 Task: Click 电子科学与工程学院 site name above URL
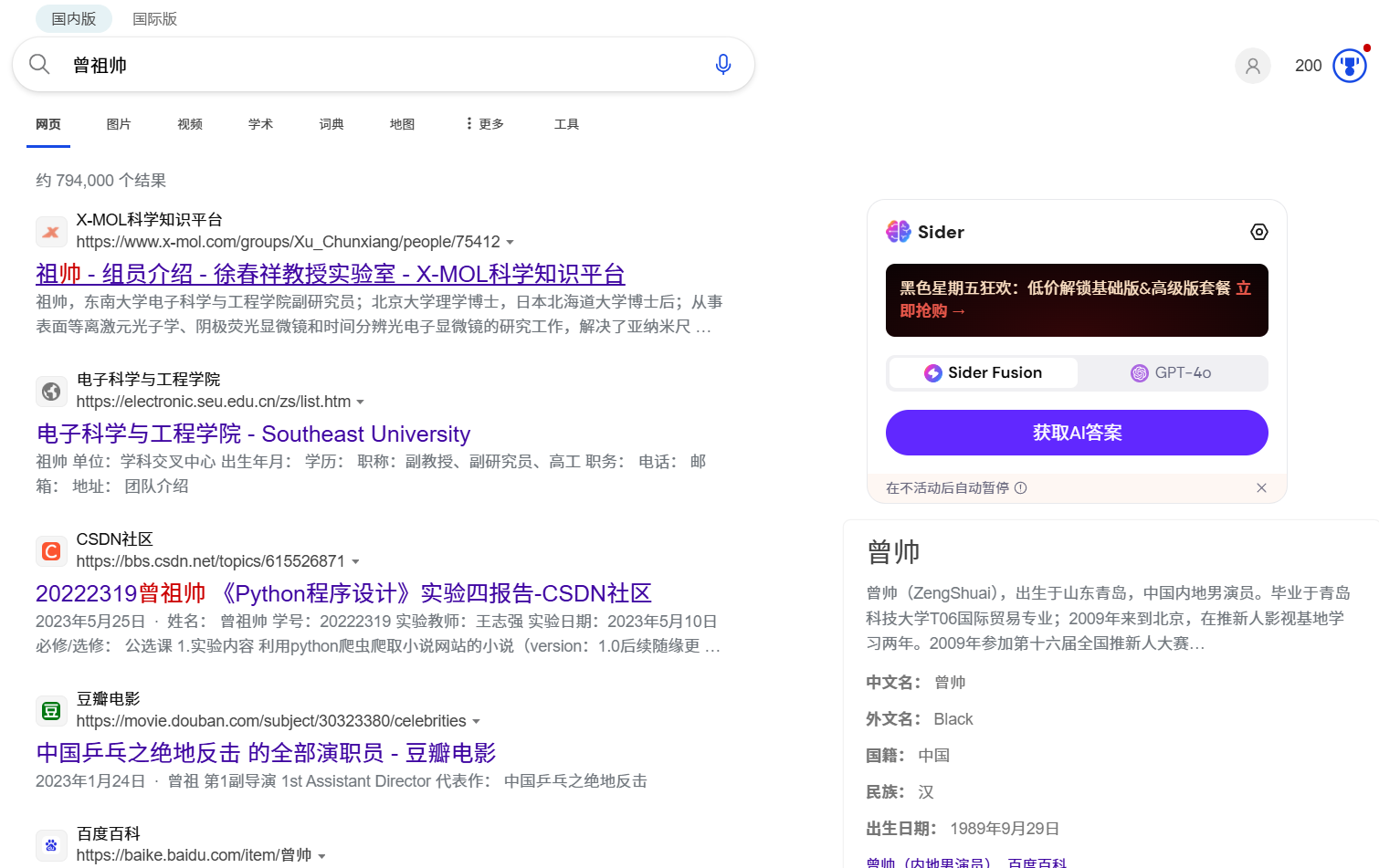148,380
